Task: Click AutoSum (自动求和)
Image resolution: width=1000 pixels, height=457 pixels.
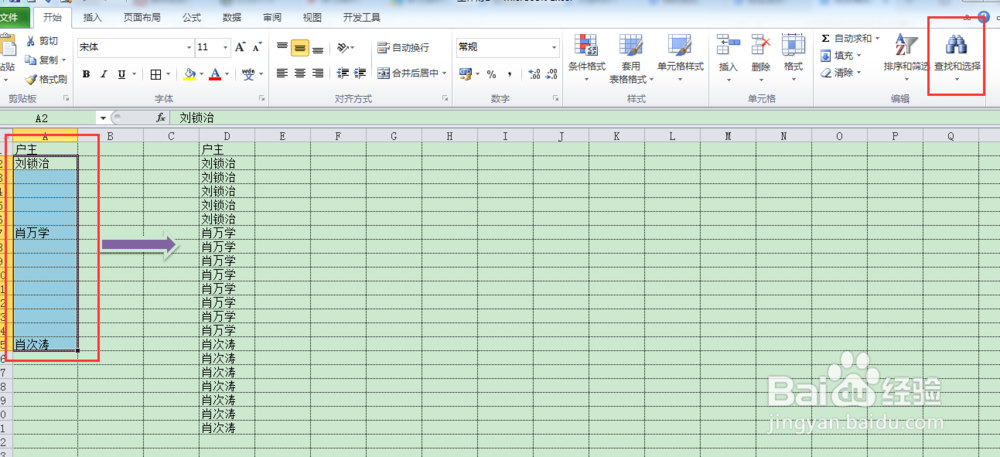Action: point(846,39)
